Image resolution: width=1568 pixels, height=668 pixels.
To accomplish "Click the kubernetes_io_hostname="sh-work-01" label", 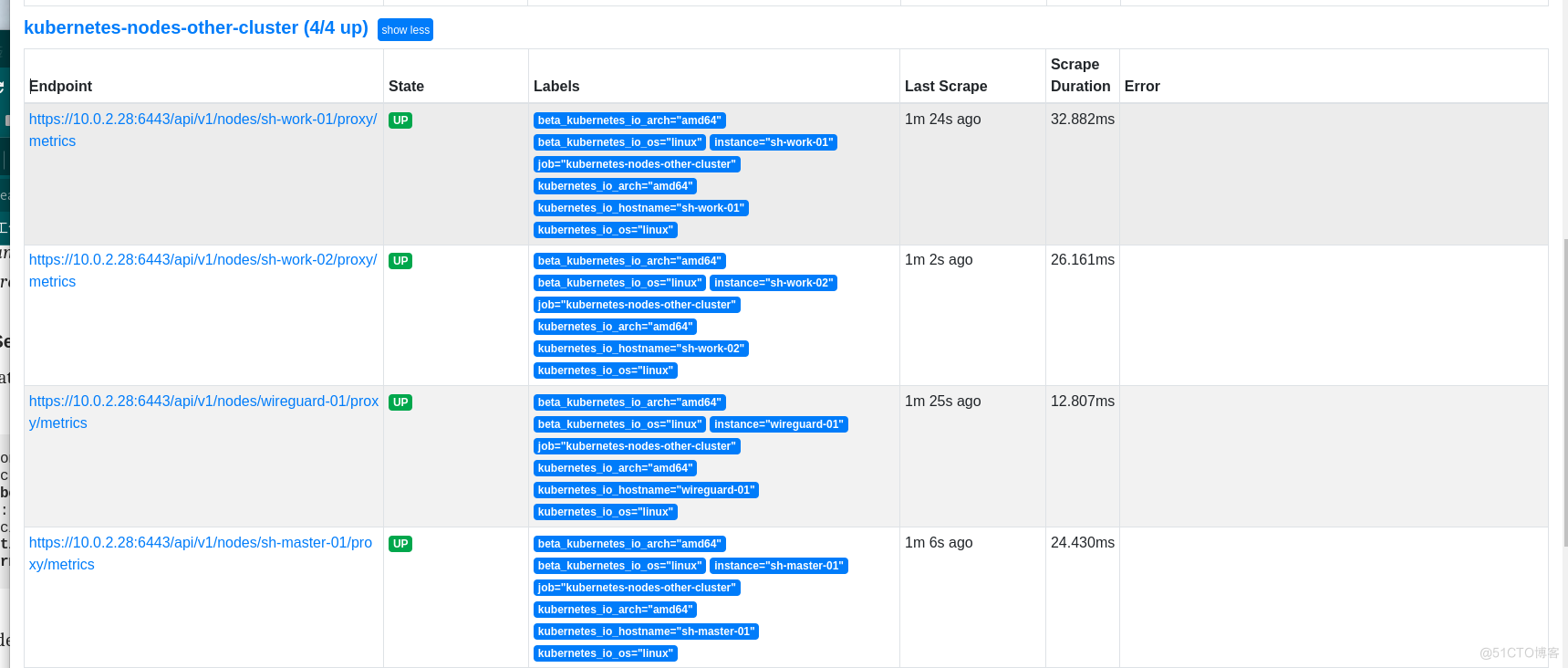I will (641, 208).
